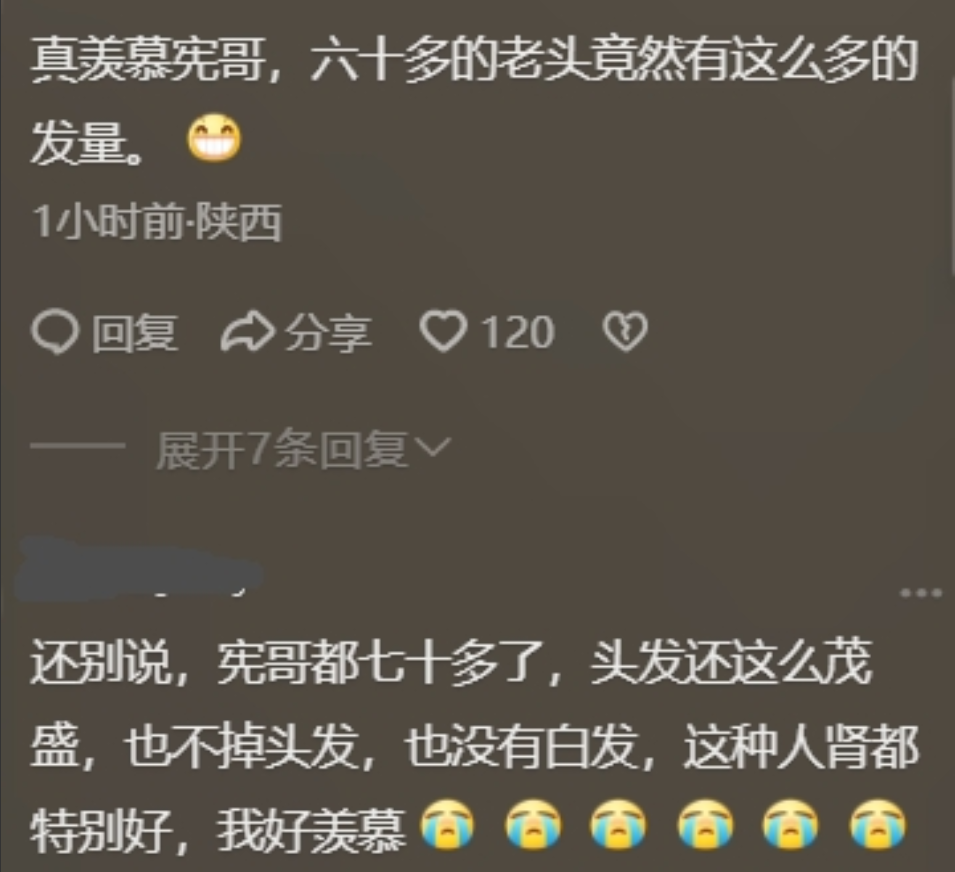955x872 pixels.
Task: Click the grinning emoji in first comment
Action: coord(214,138)
